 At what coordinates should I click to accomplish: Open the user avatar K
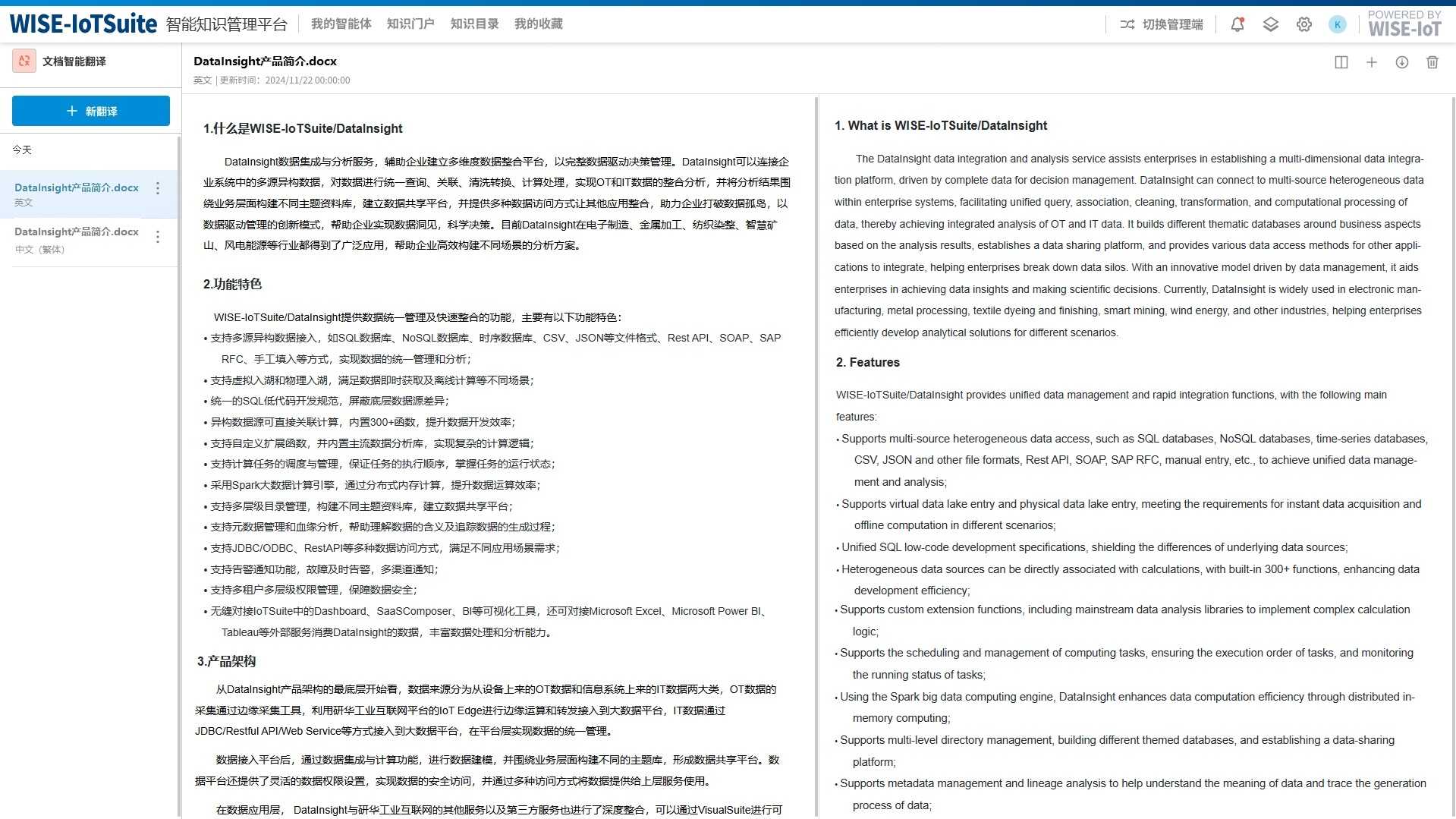(x=1337, y=24)
